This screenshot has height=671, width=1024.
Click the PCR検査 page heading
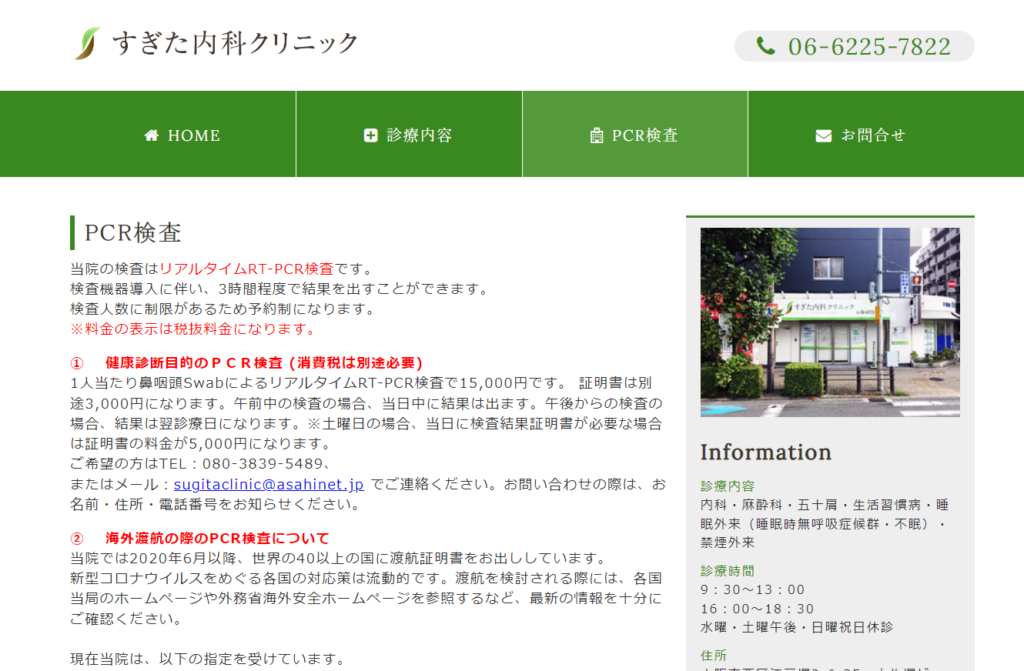pos(133,232)
